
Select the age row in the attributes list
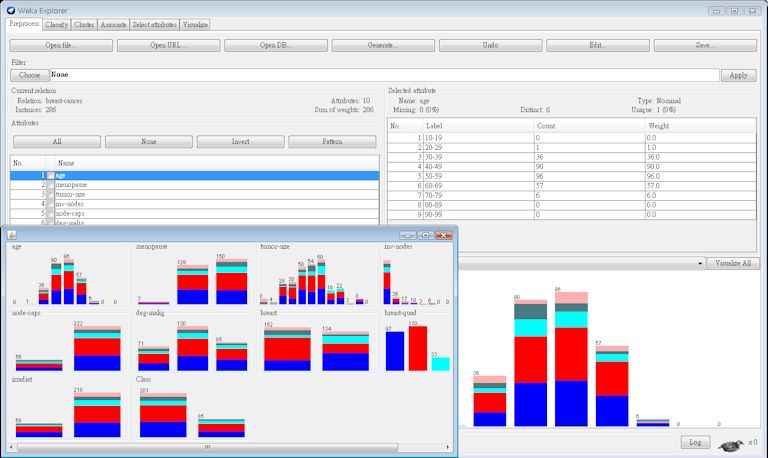[x=194, y=175]
